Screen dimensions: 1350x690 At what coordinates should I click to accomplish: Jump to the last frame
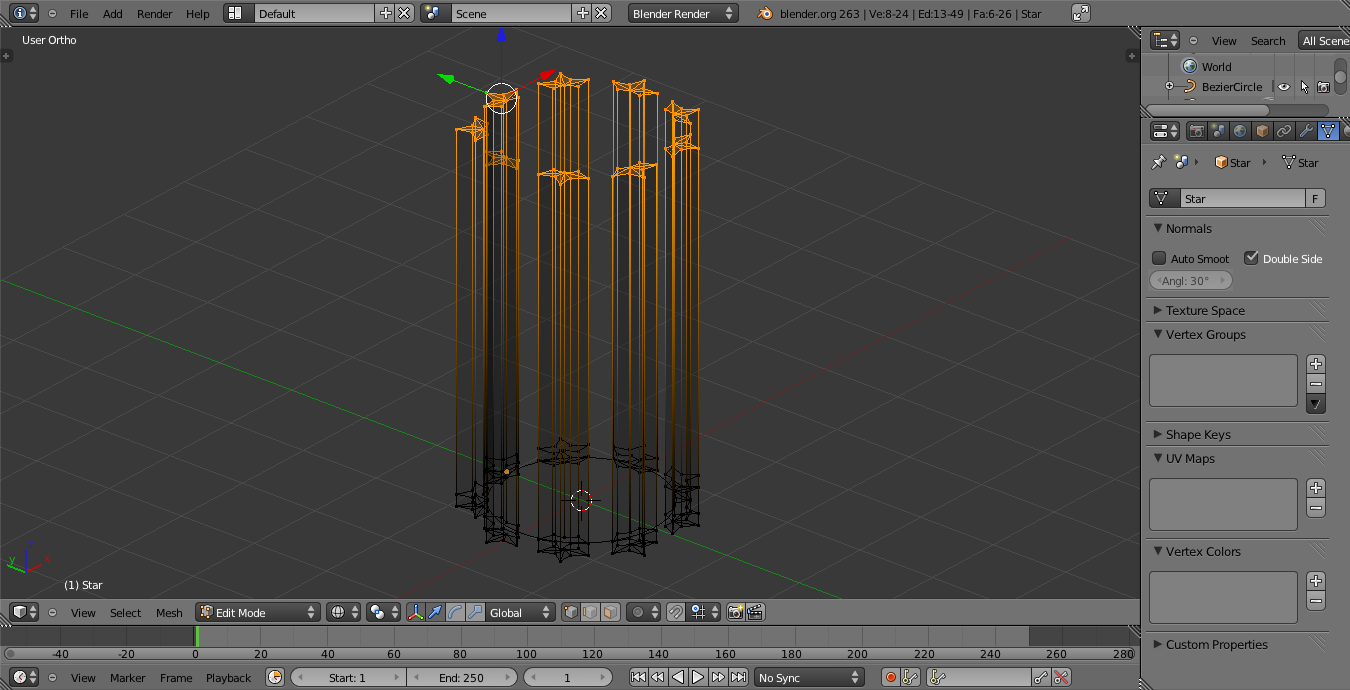tap(738, 677)
